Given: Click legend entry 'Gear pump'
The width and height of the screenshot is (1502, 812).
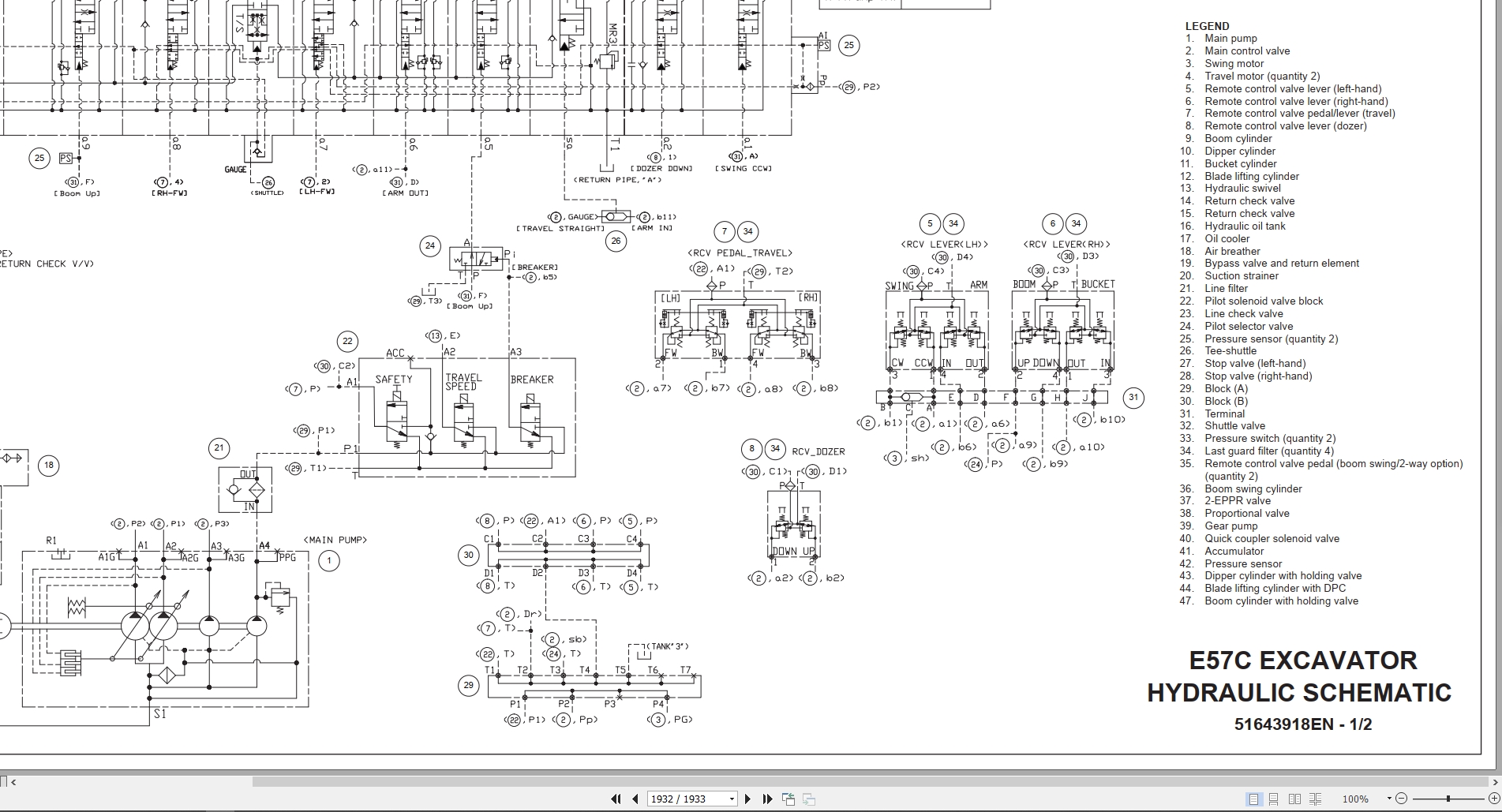Looking at the screenshot, I should coord(1230,526).
